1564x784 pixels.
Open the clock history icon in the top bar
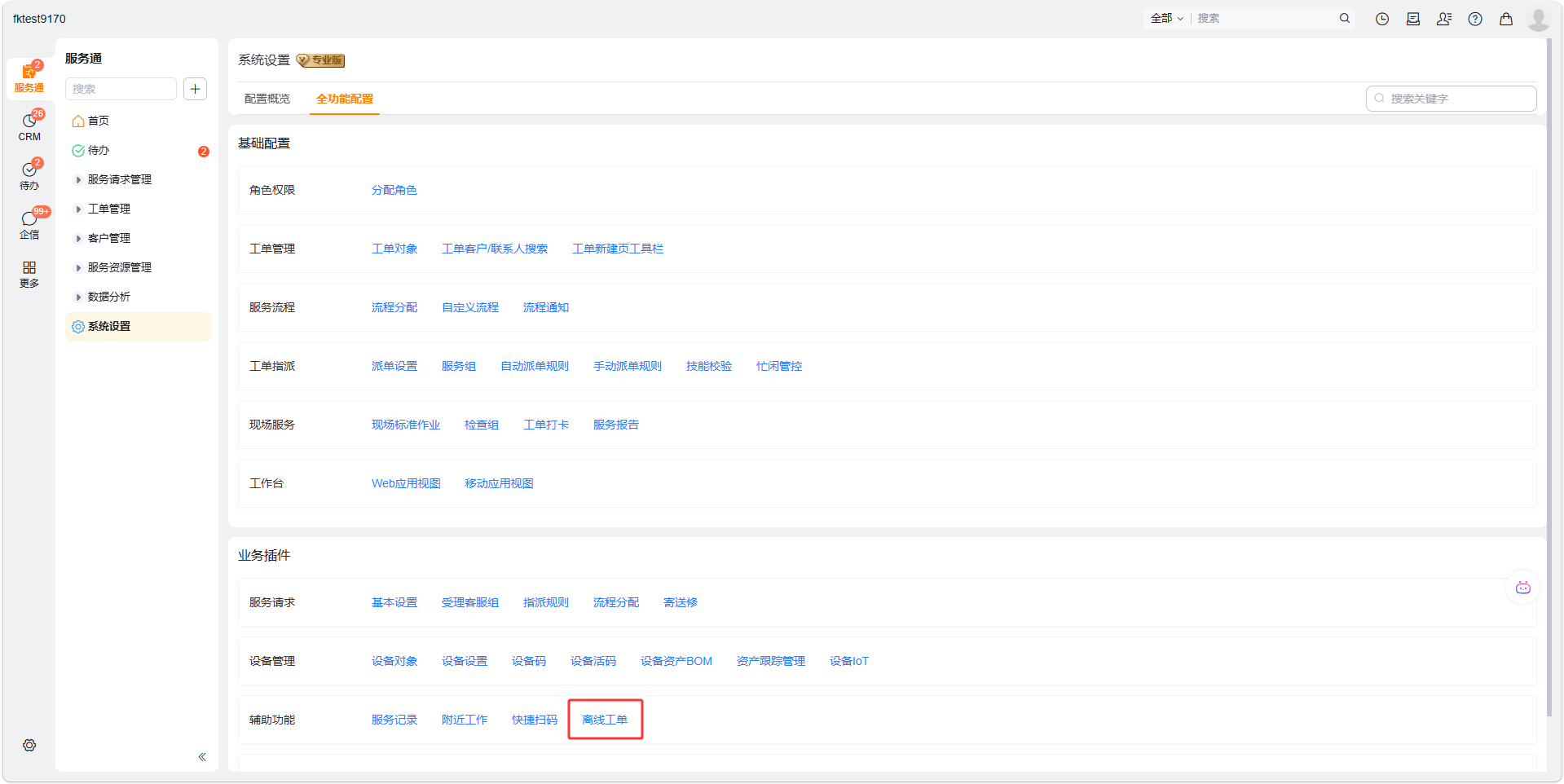coord(1382,19)
